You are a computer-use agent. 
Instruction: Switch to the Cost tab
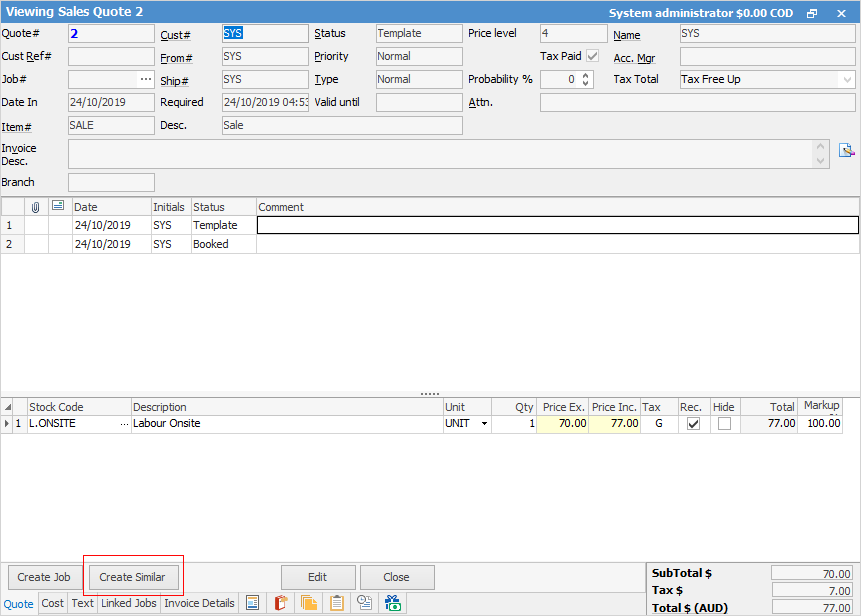coord(53,603)
